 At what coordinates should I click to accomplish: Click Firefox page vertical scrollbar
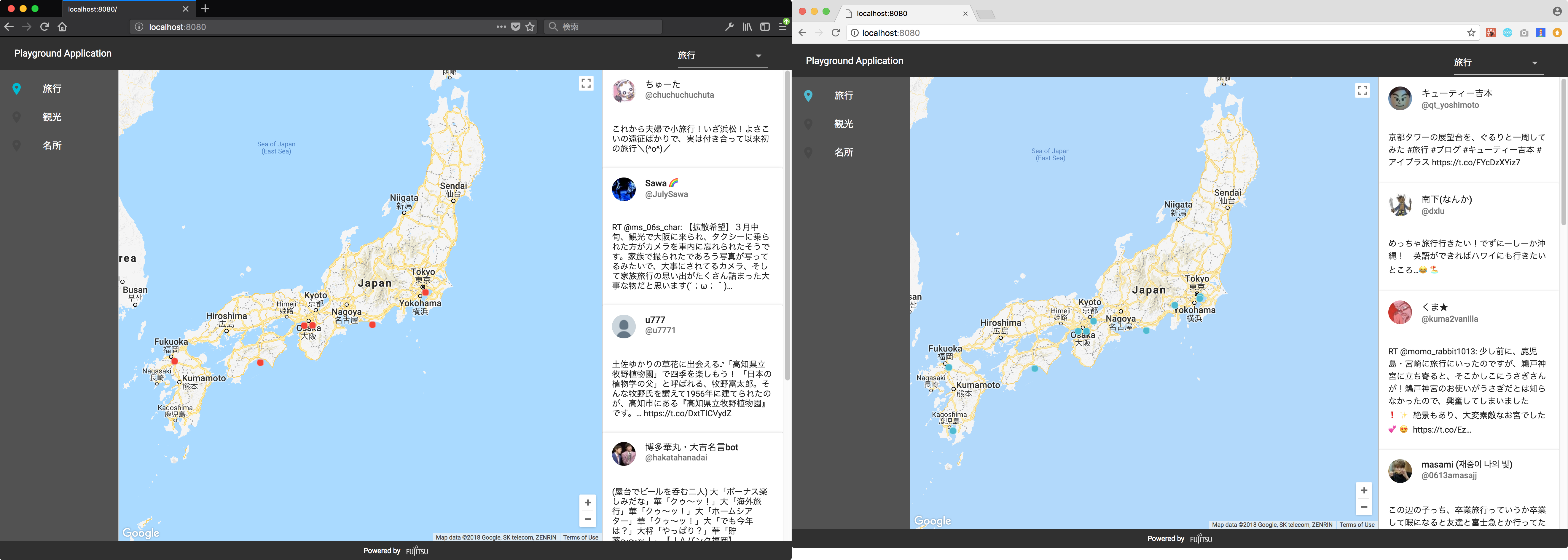pyautogui.click(x=787, y=225)
